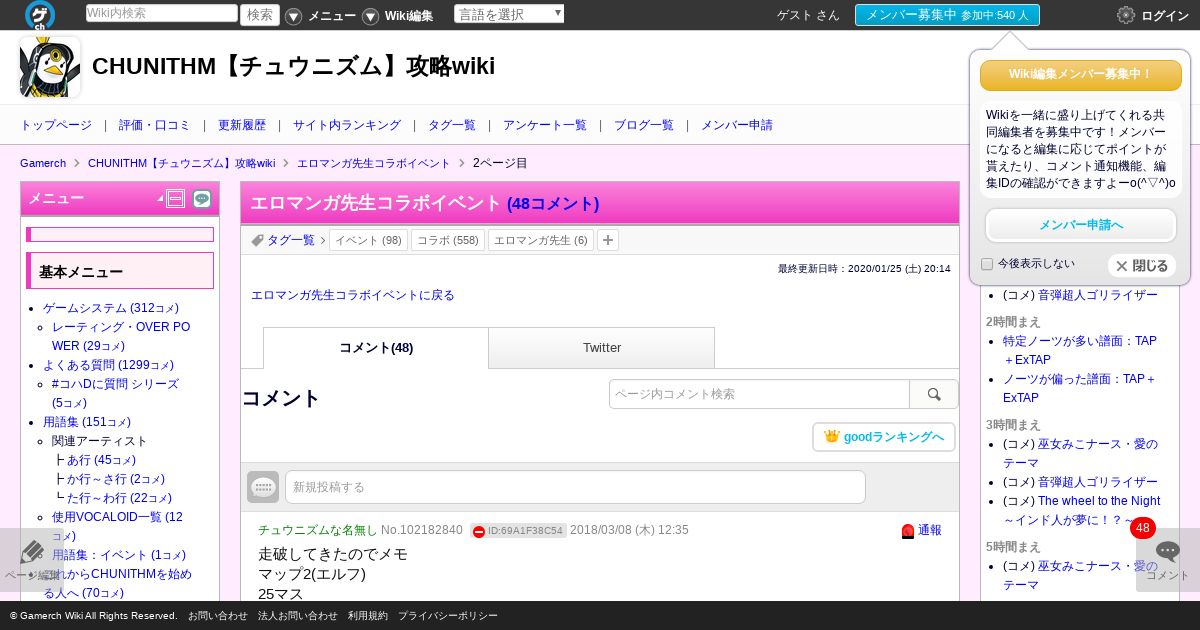
Task: Click the 特定ノーツが多い譜面：TAP＋ExTAP link
Action: coord(1080,350)
